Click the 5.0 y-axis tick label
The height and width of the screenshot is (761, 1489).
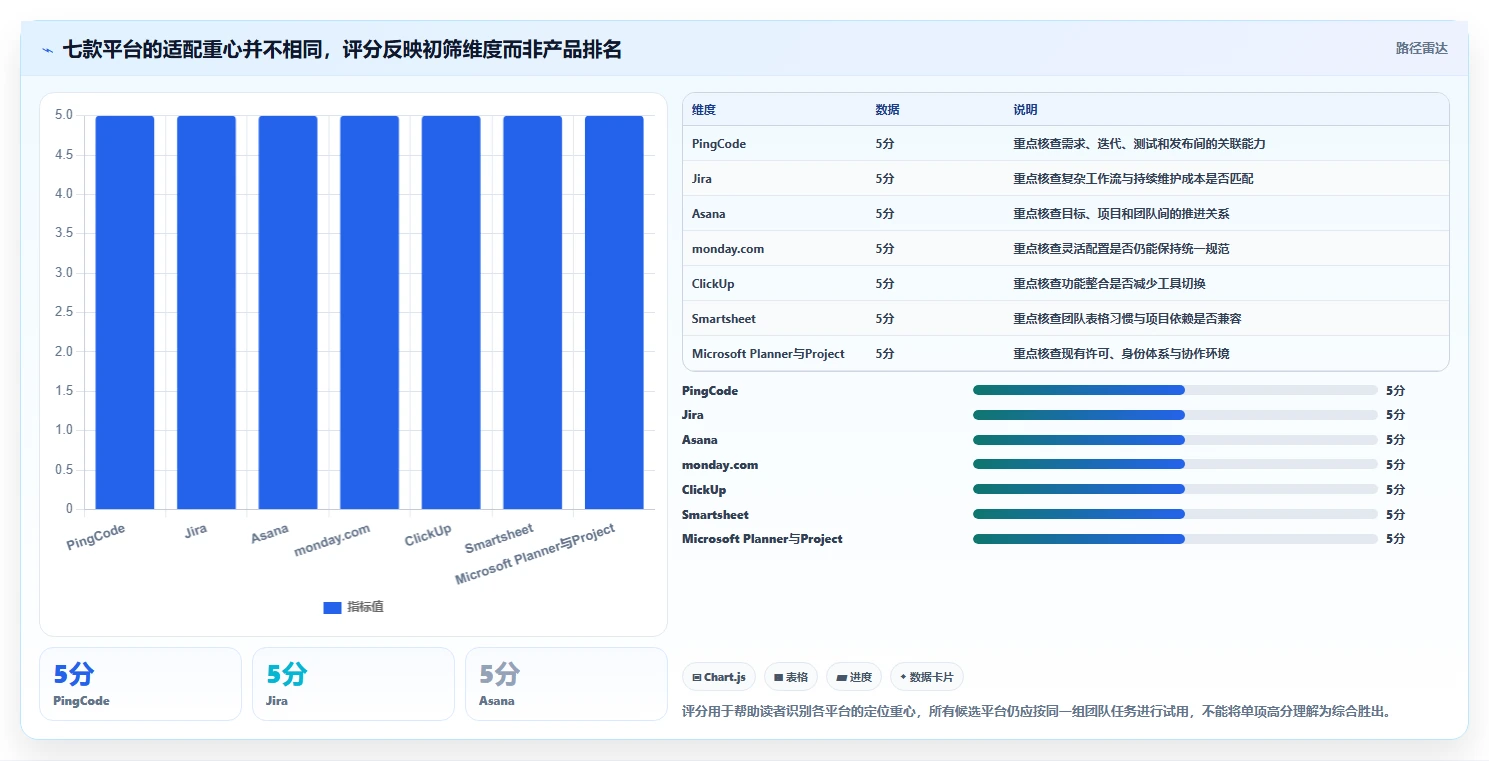coord(64,115)
